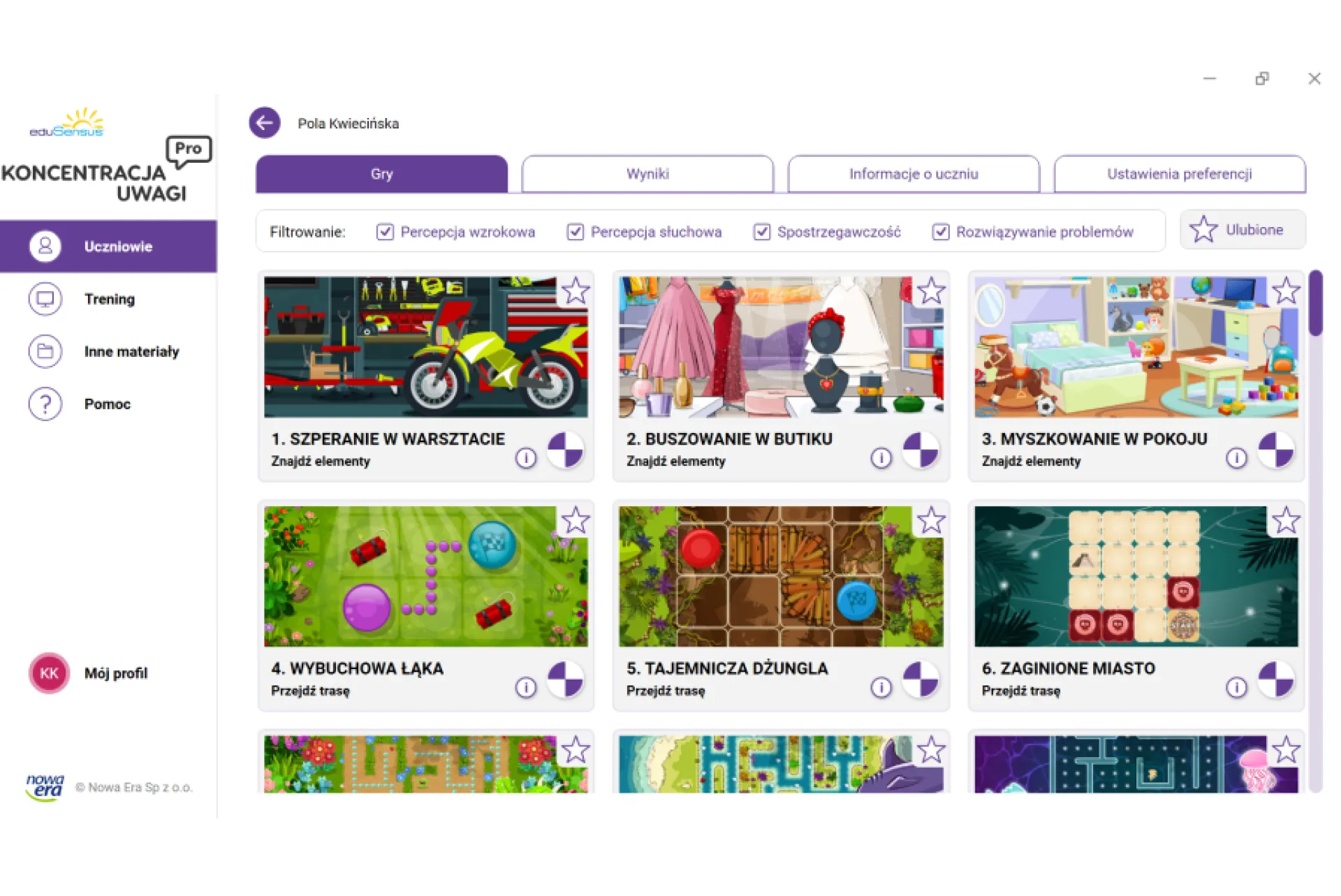The height and width of the screenshot is (896, 1341).
Task: Open Mój profil with the KK avatar
Action: [49, 673]
